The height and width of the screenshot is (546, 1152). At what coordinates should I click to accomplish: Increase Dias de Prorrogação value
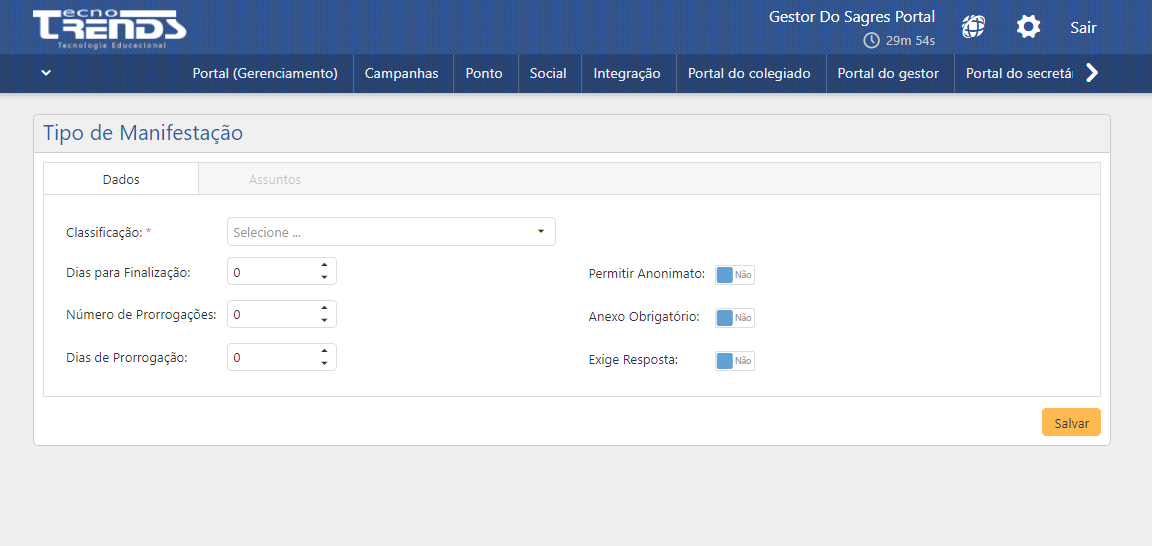(x=324, y=351)
